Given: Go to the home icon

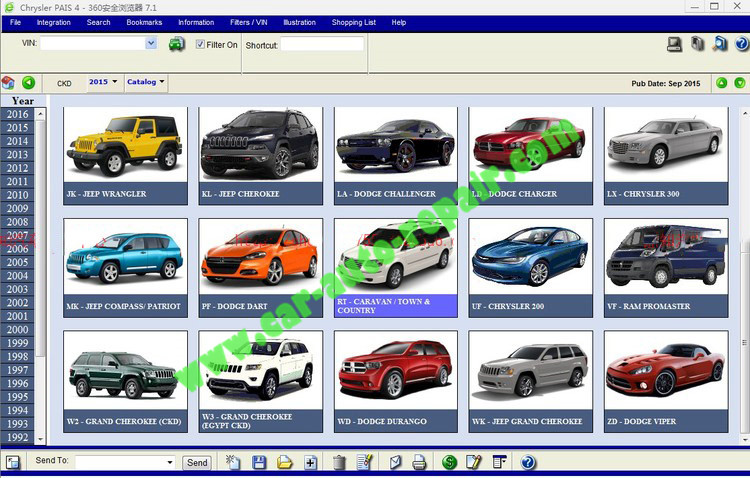Looking at the screenshot, I should click(8, 82).
